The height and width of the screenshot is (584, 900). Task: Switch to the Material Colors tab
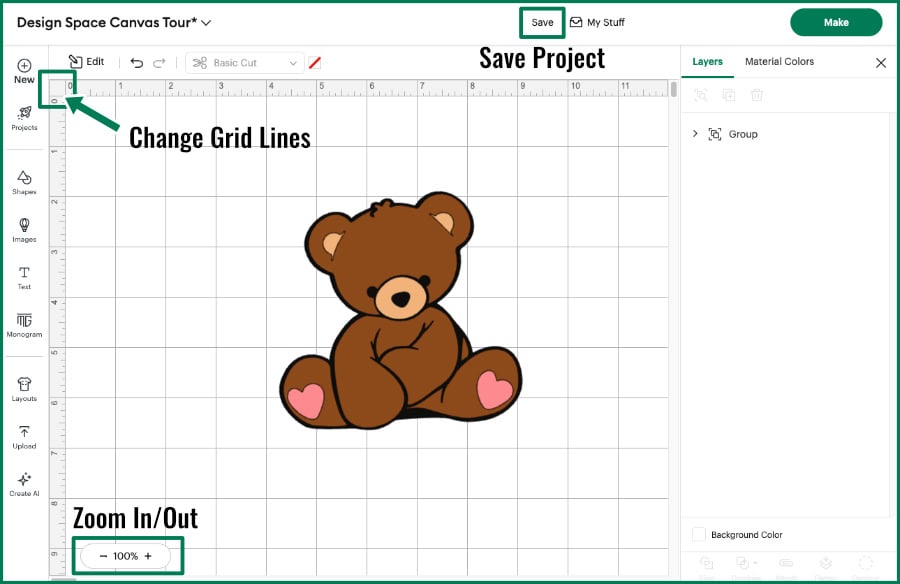click(x=779, y=61)
